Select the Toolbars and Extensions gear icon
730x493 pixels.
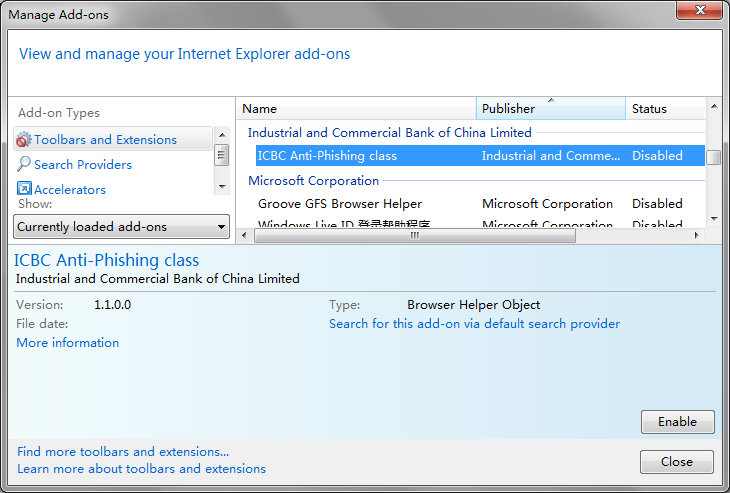point(24,140)
